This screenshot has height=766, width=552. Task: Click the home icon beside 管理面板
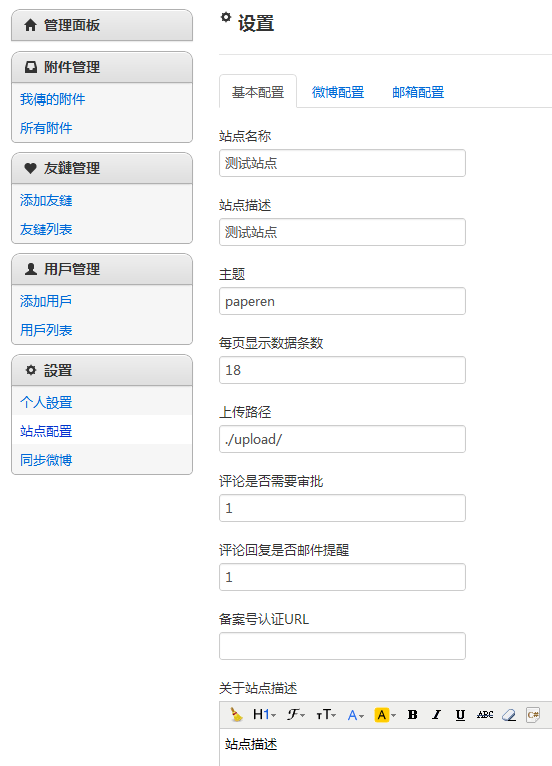tap(30, 25)
